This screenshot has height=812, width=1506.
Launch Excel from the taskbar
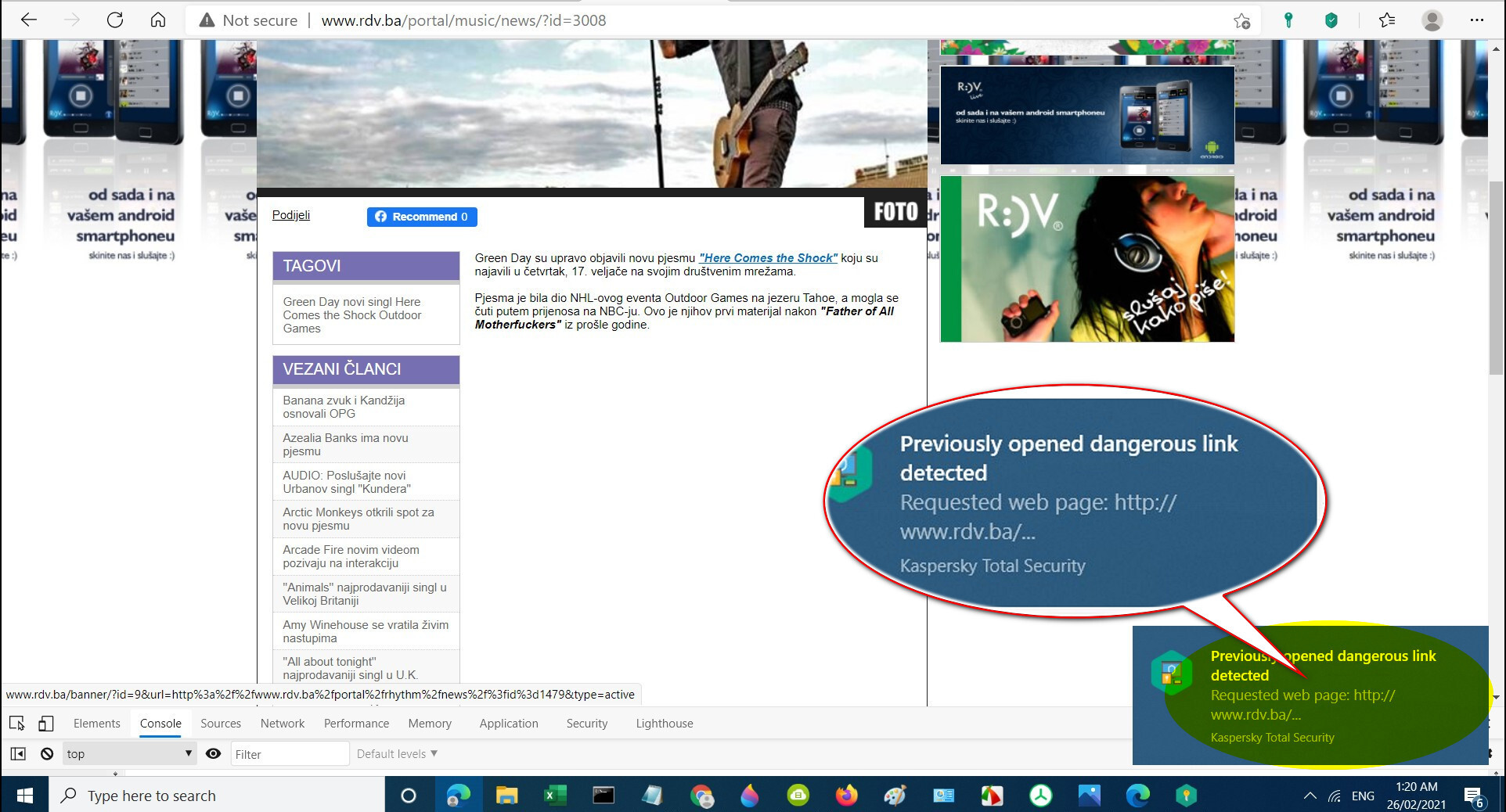(x=555, y=796)
